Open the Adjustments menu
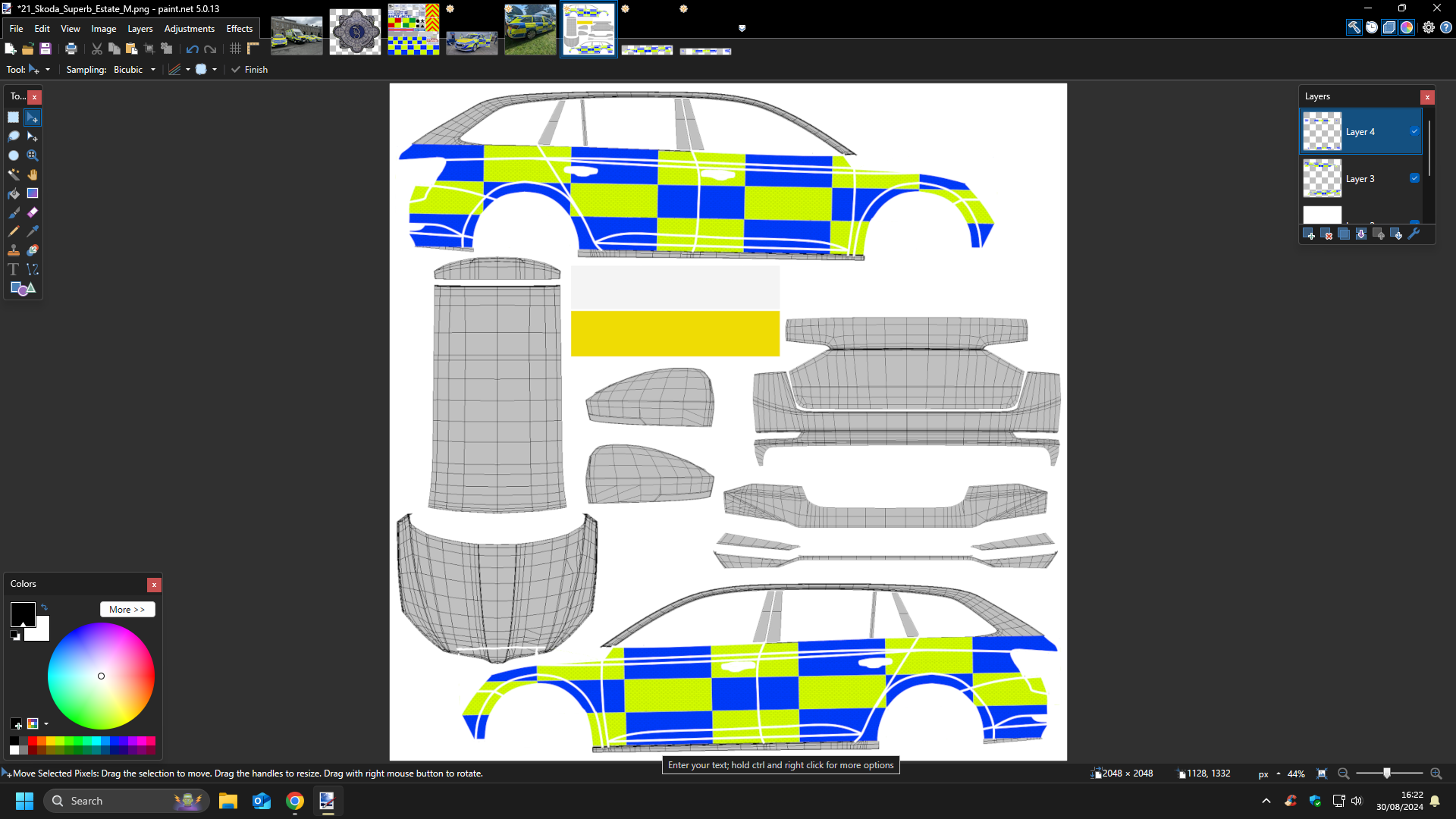 tap(189, 29)
